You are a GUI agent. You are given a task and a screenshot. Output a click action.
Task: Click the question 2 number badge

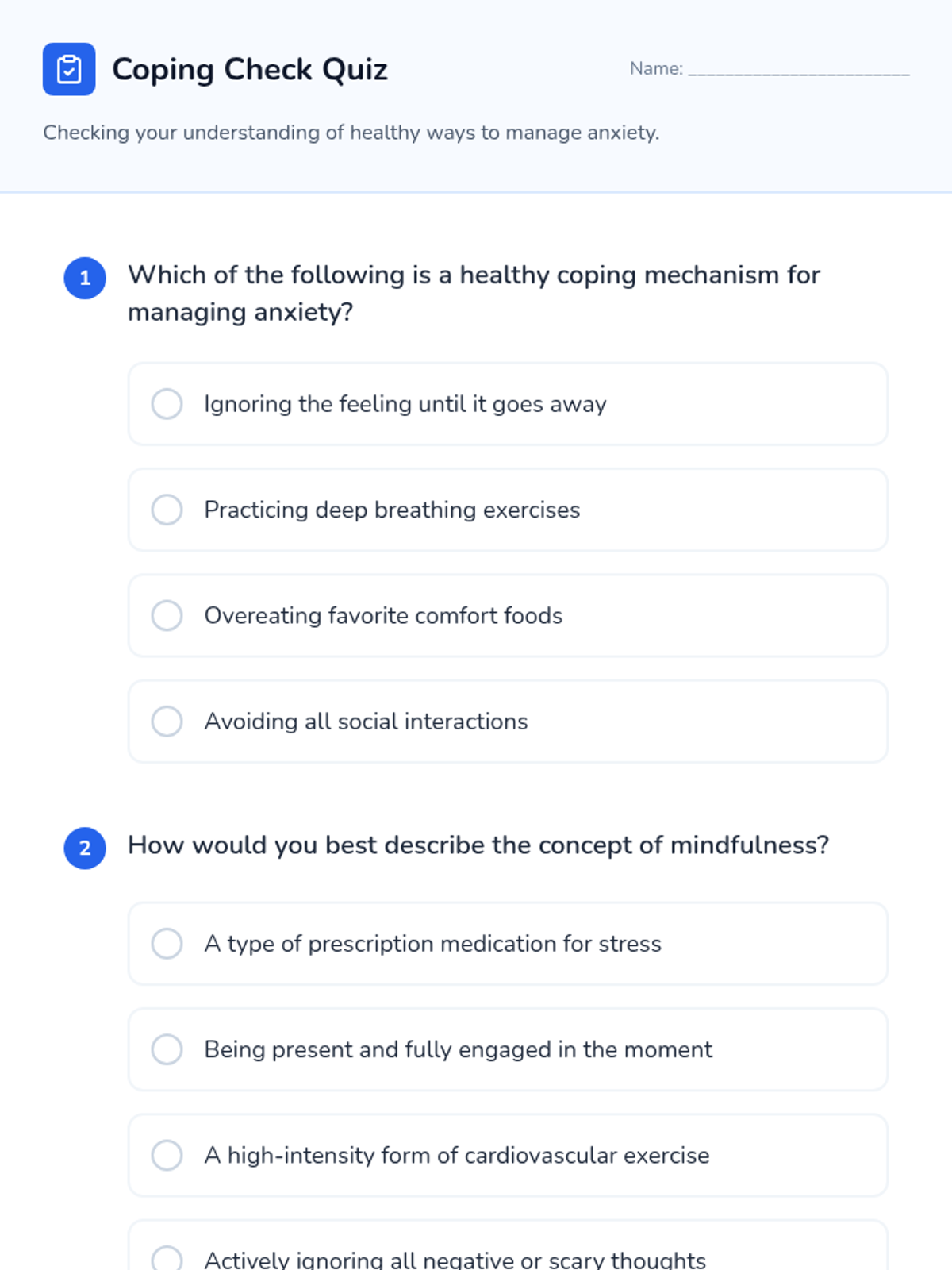click(85, 849)
